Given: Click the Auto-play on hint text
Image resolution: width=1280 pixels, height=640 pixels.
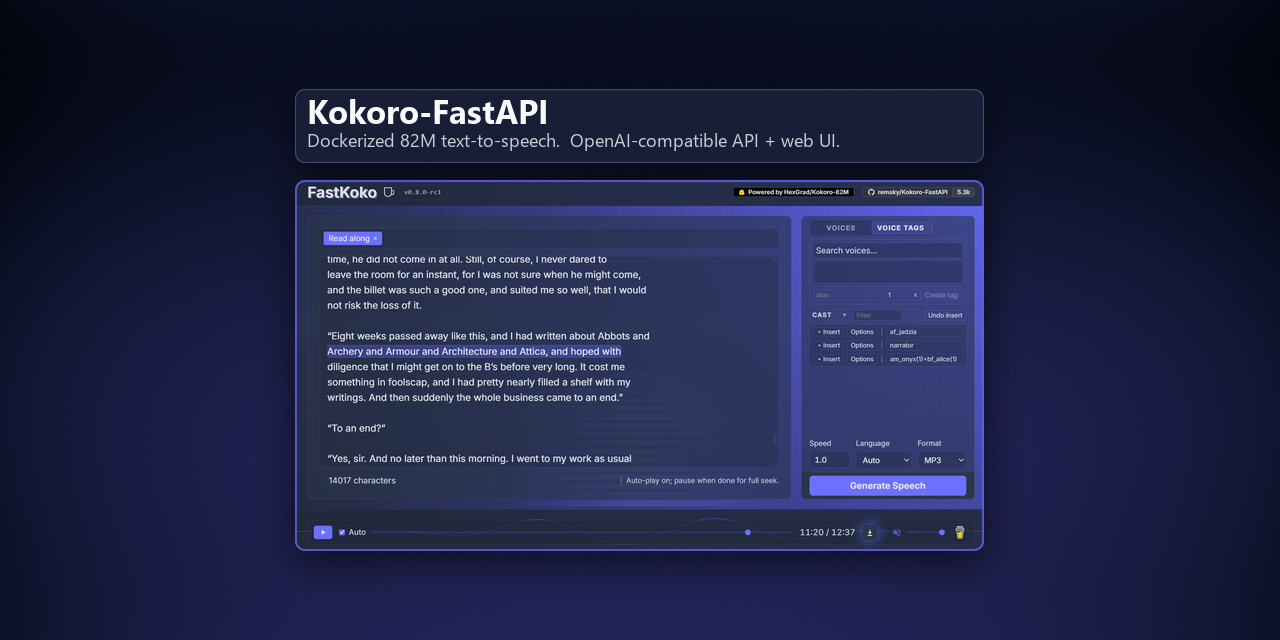Looking at the screenshot, I should point(702,480).
